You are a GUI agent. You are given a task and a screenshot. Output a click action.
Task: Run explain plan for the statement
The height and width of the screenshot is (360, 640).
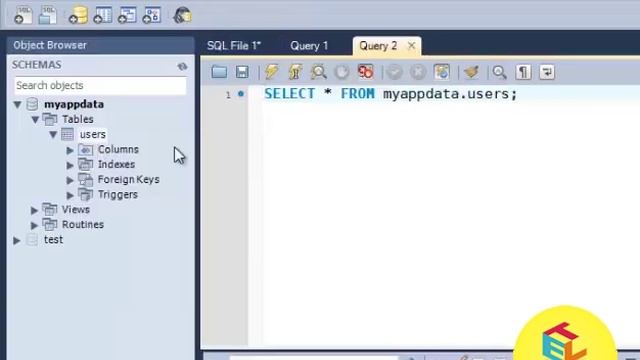318,72
